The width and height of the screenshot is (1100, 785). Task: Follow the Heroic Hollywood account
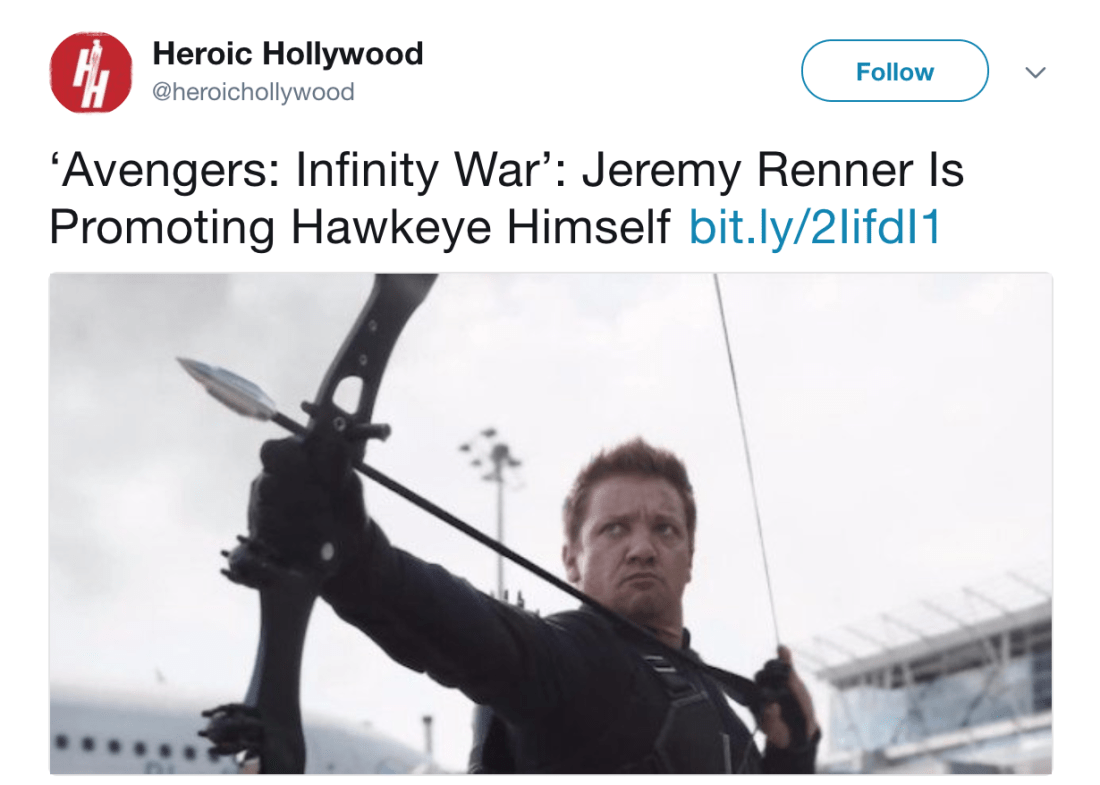(x=894, y=71)
